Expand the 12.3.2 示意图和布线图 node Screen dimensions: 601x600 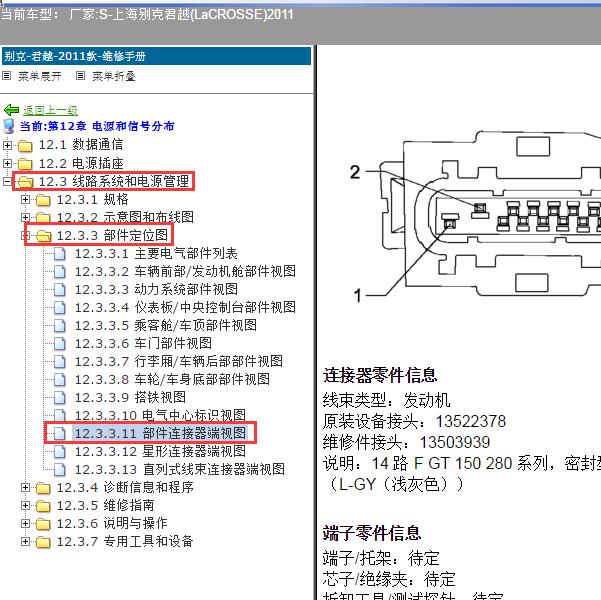click(25, 217)
